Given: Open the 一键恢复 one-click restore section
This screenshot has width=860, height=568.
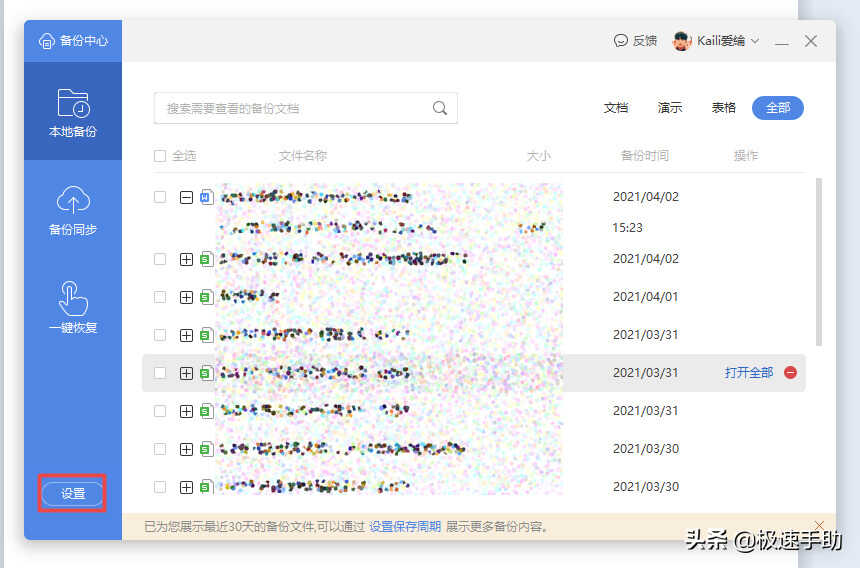Looking at the screenshot, I should click(x=73, y=307).
